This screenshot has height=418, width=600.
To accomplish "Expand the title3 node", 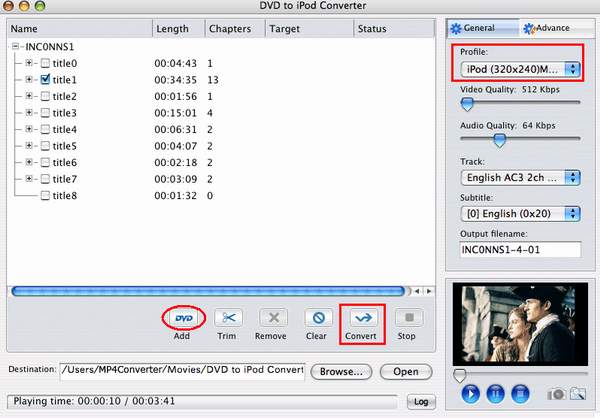I will pos(29,113).
